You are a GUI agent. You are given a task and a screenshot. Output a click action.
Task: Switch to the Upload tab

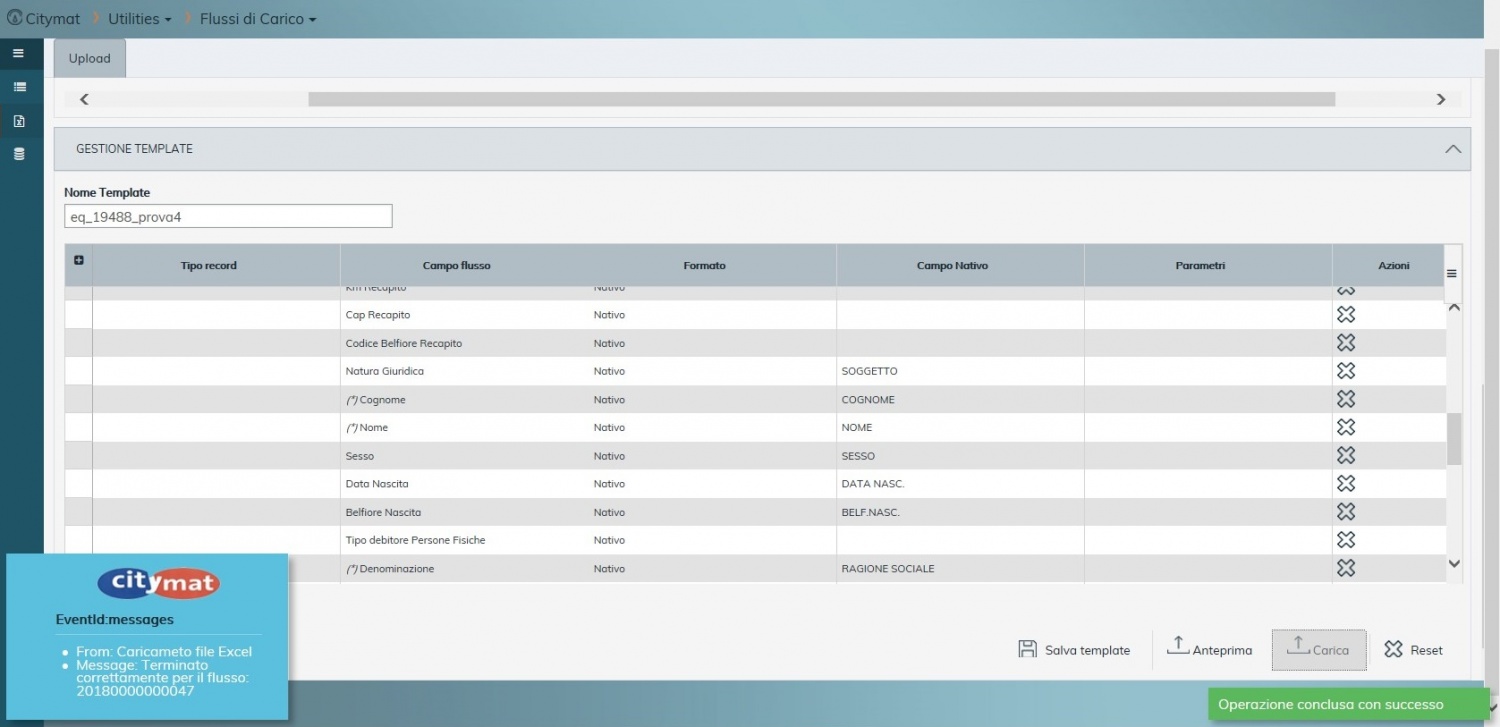[89, 59]
